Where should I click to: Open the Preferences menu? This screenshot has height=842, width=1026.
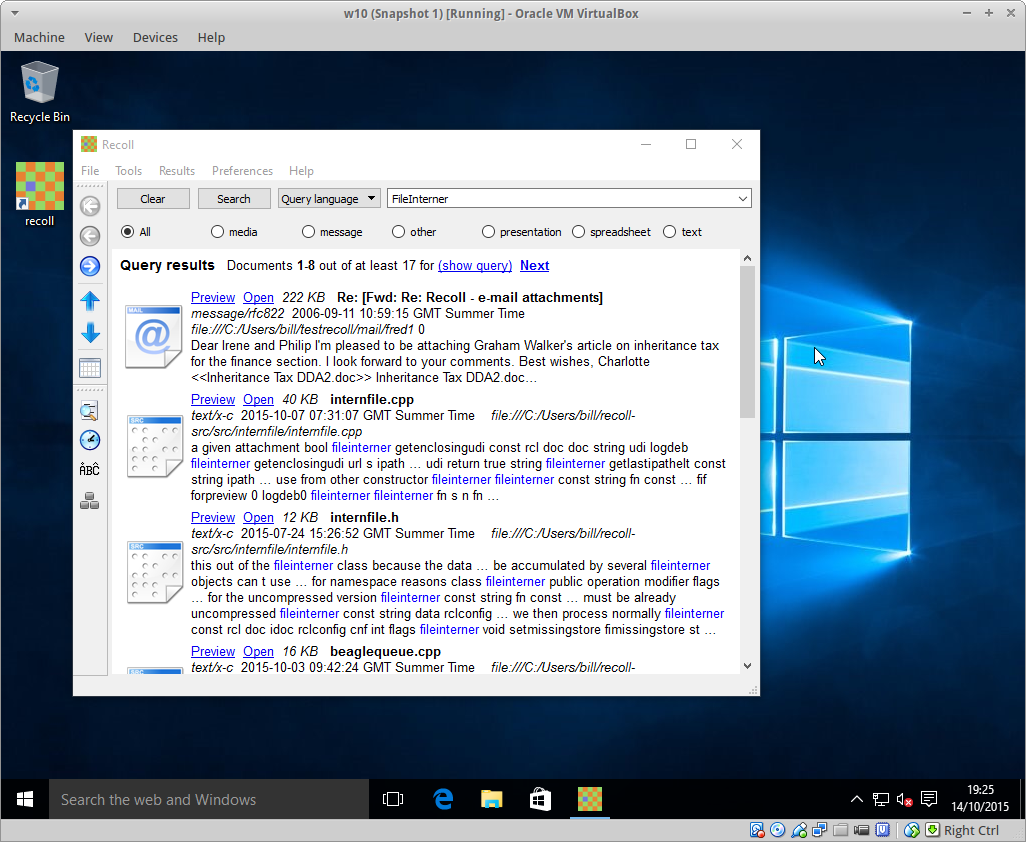[x=242, y=171]
